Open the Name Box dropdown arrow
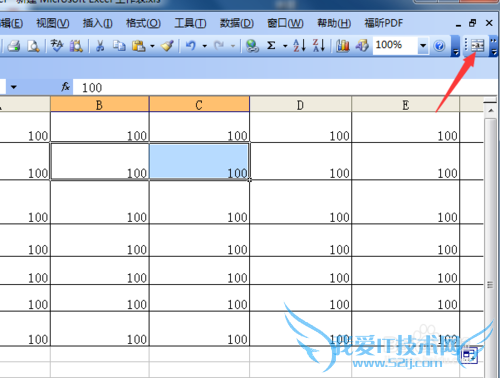Viewport: 500px width, 378px height. click(x=13, y=87)
